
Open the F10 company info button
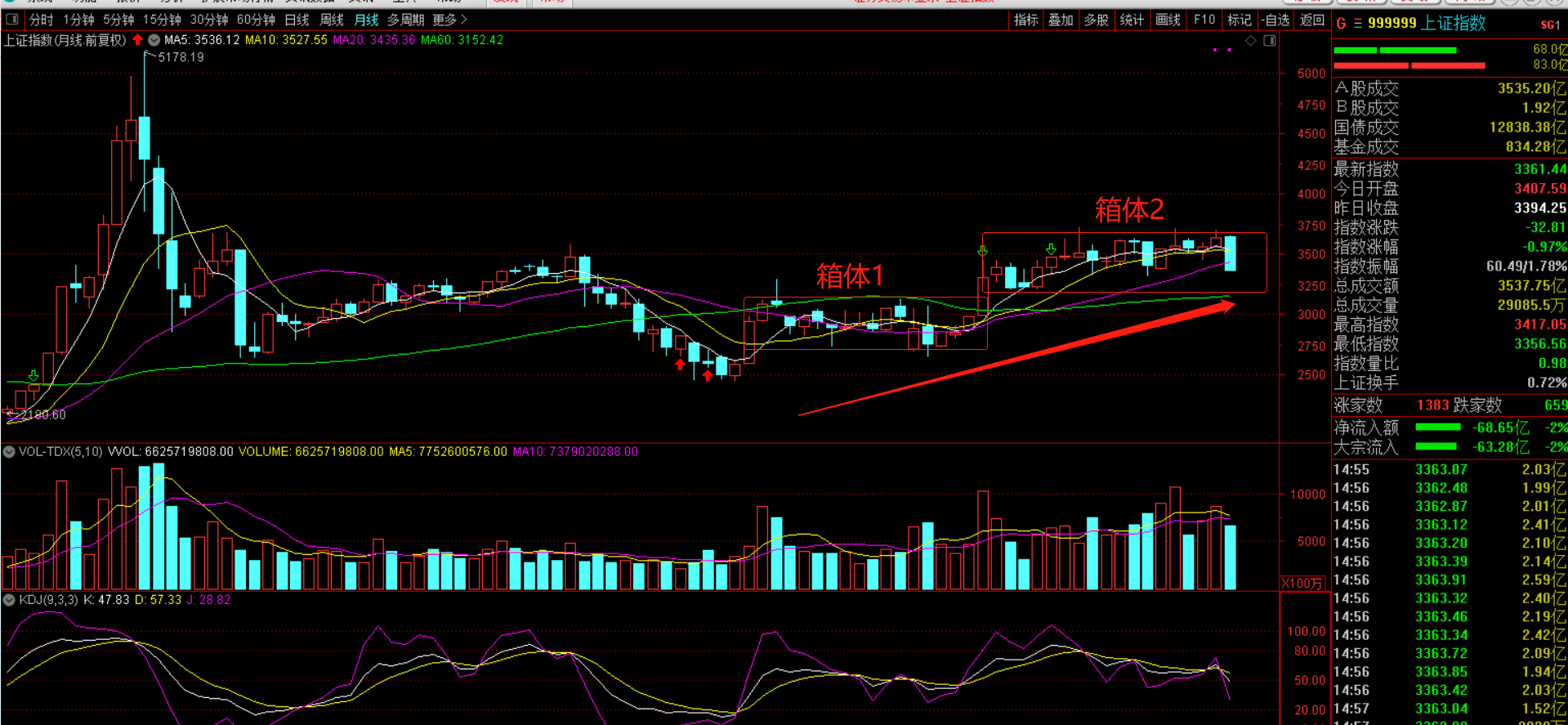tap(1204, 20)
